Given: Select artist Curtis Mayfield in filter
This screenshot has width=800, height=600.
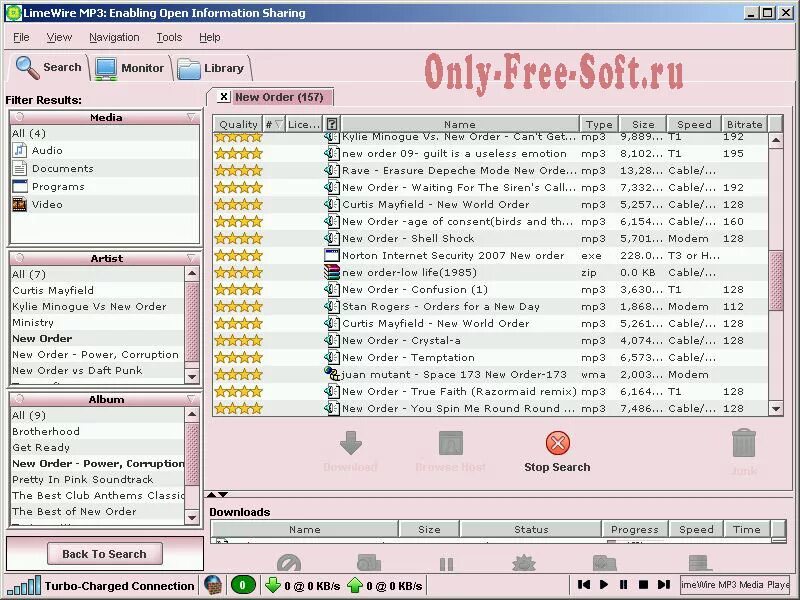Looking at the screenshot, I should [x=53, y=290].
